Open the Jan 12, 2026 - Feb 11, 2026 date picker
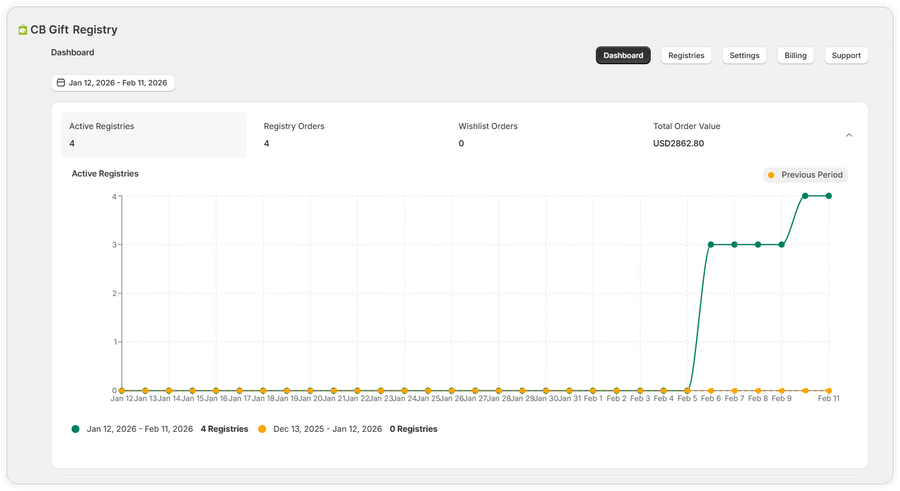 tap(112, 83)
